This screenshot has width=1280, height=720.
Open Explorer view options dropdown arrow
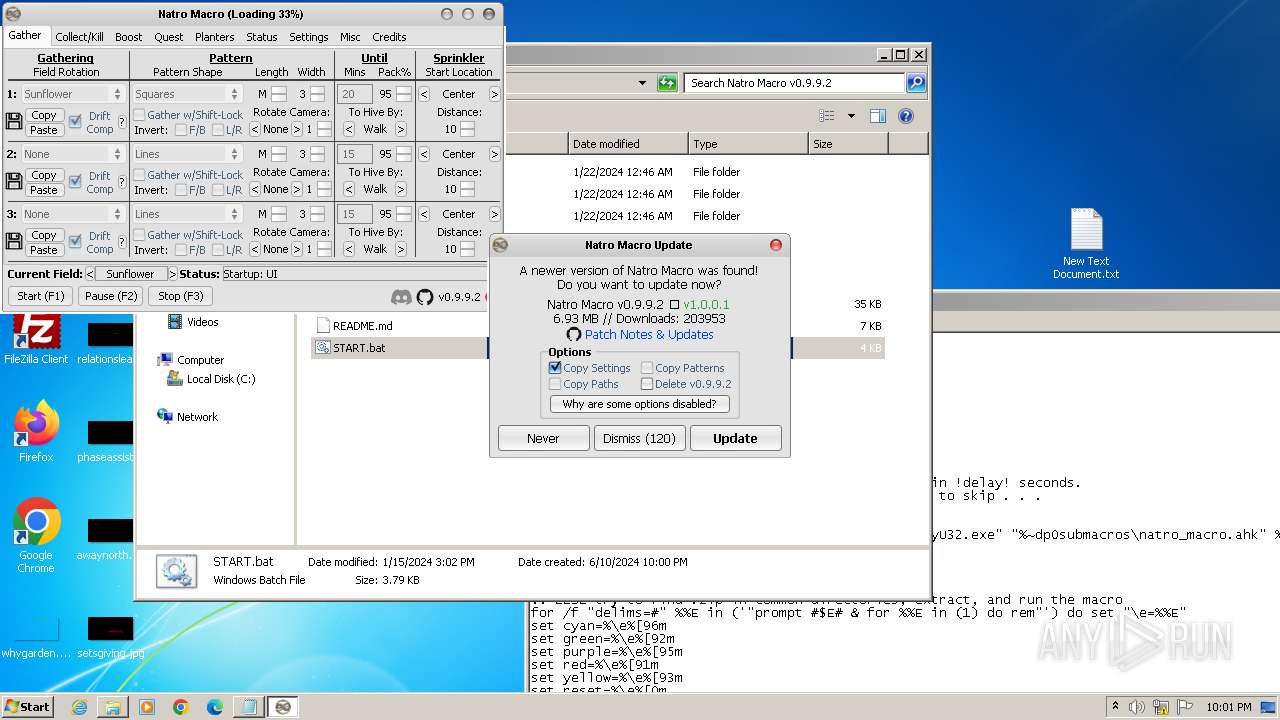[x=851, y=116]
